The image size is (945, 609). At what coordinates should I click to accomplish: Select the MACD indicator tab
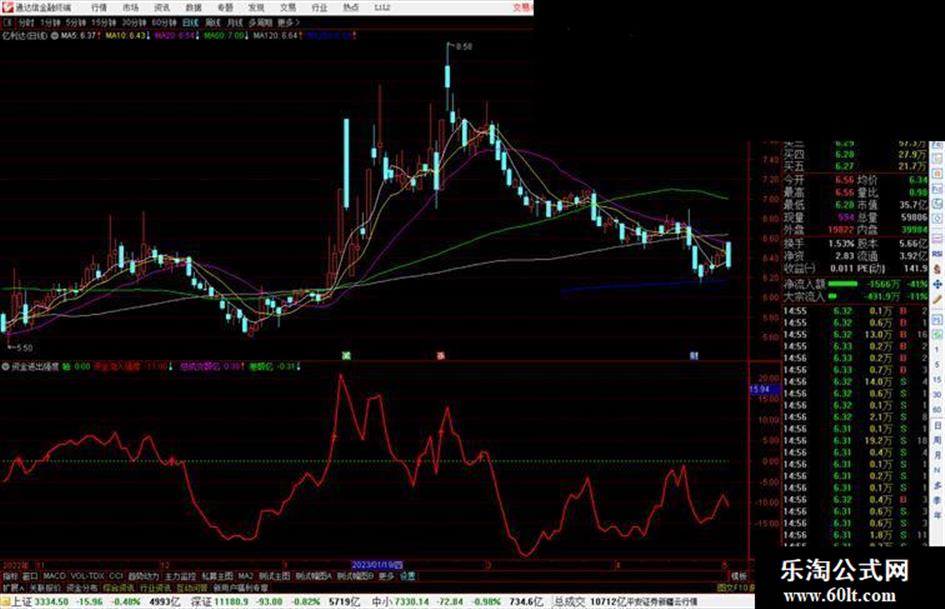point(54,576)
